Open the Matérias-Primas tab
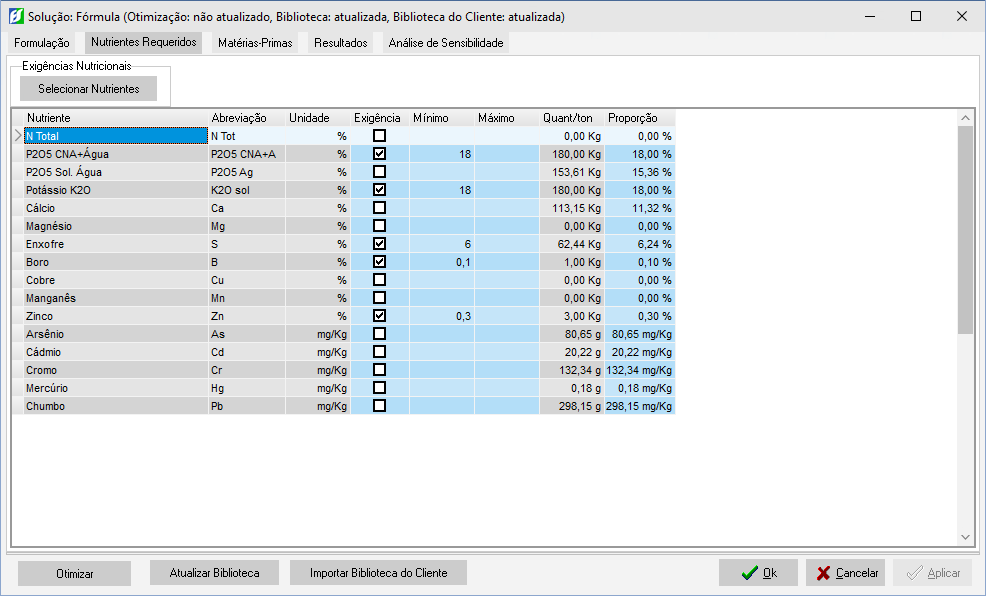 pos(255,43)
